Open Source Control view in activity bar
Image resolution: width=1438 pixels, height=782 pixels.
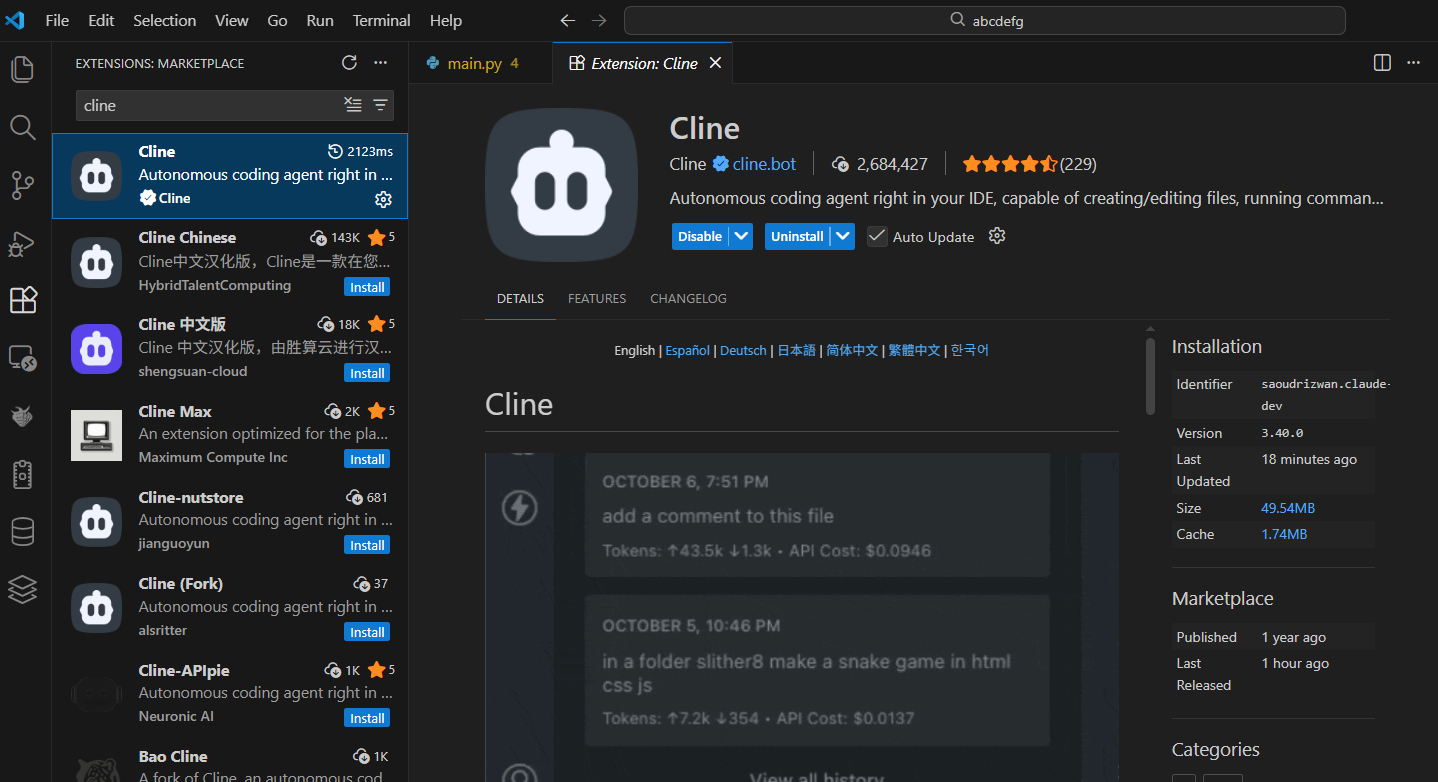22,185
